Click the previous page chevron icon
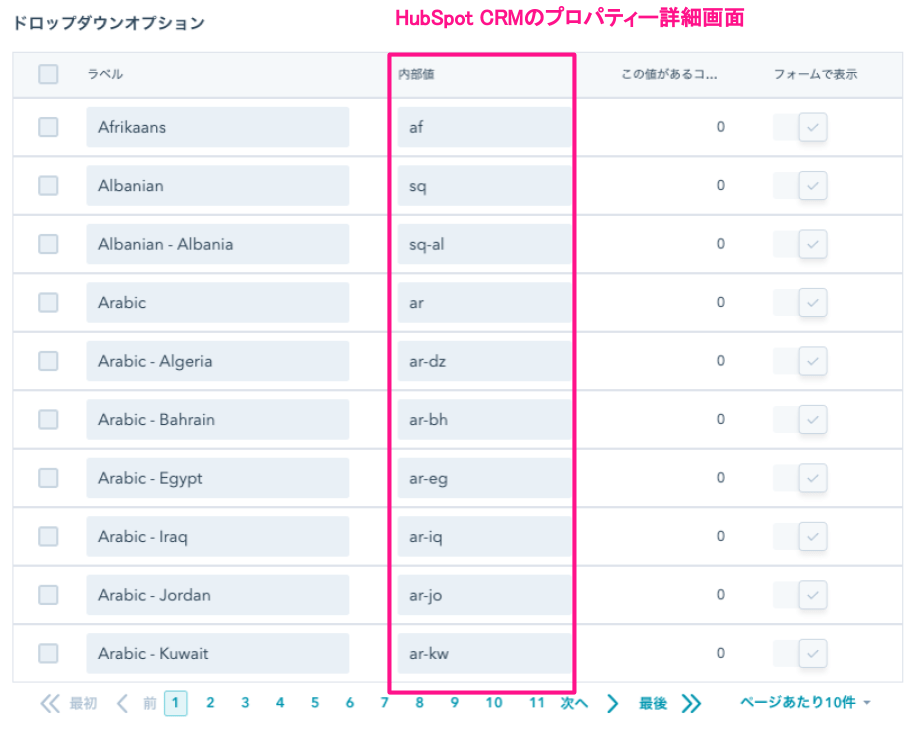919x731 pixels. tap(122, 703)
